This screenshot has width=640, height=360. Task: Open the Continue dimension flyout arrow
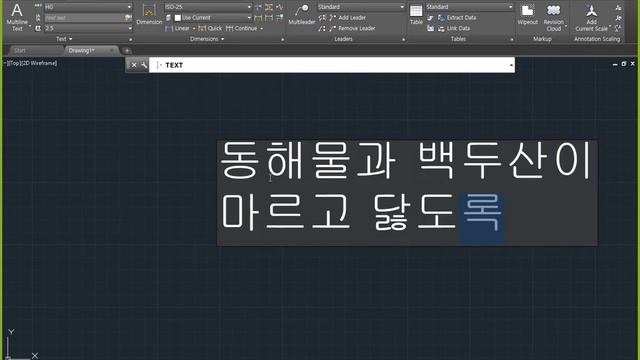pyautogui.click(x=262, y=29)
